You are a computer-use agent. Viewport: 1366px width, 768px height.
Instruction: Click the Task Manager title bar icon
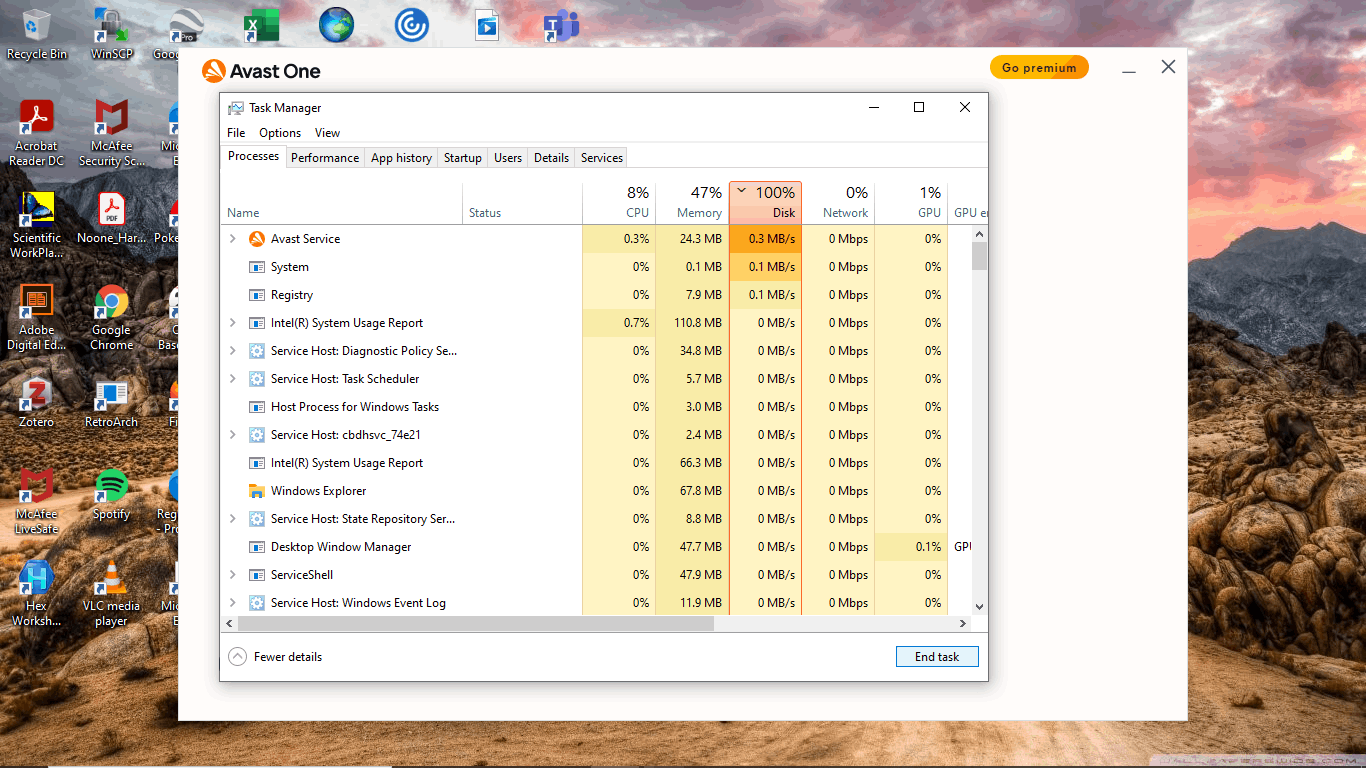[x=236, y=108]
